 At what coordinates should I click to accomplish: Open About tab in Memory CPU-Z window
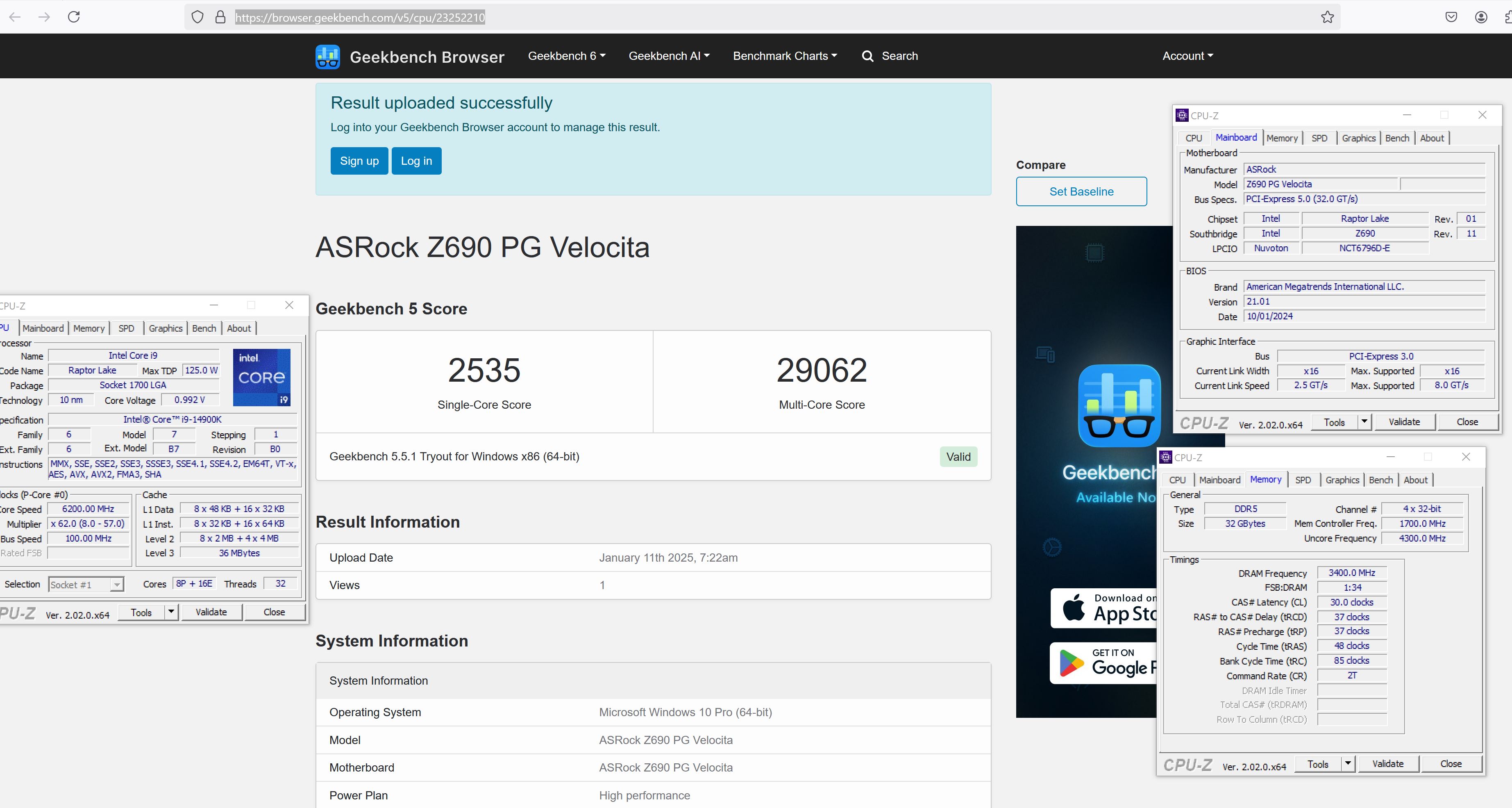(1415, 480)
